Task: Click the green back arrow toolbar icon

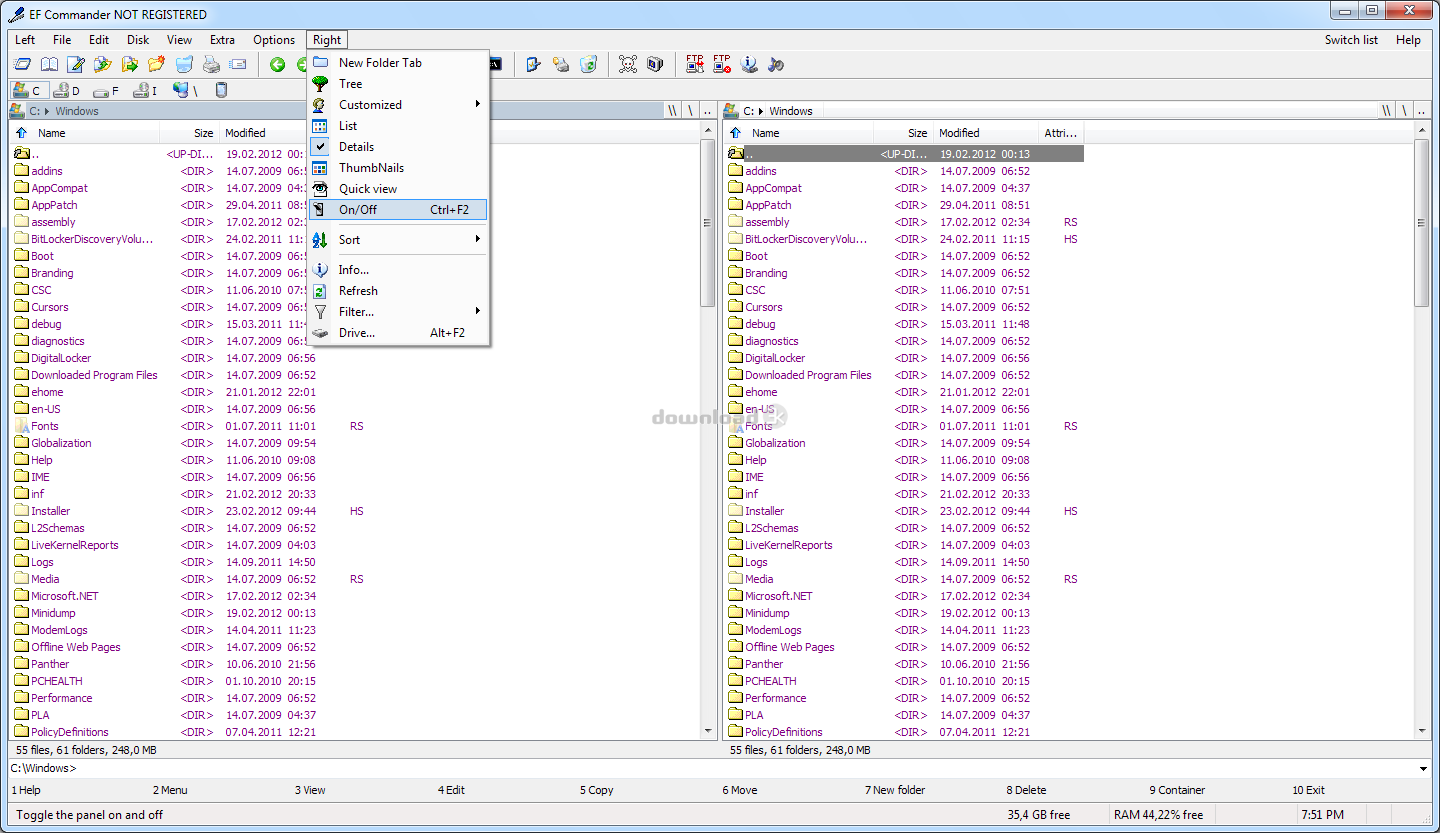Action: click(278, 64)
